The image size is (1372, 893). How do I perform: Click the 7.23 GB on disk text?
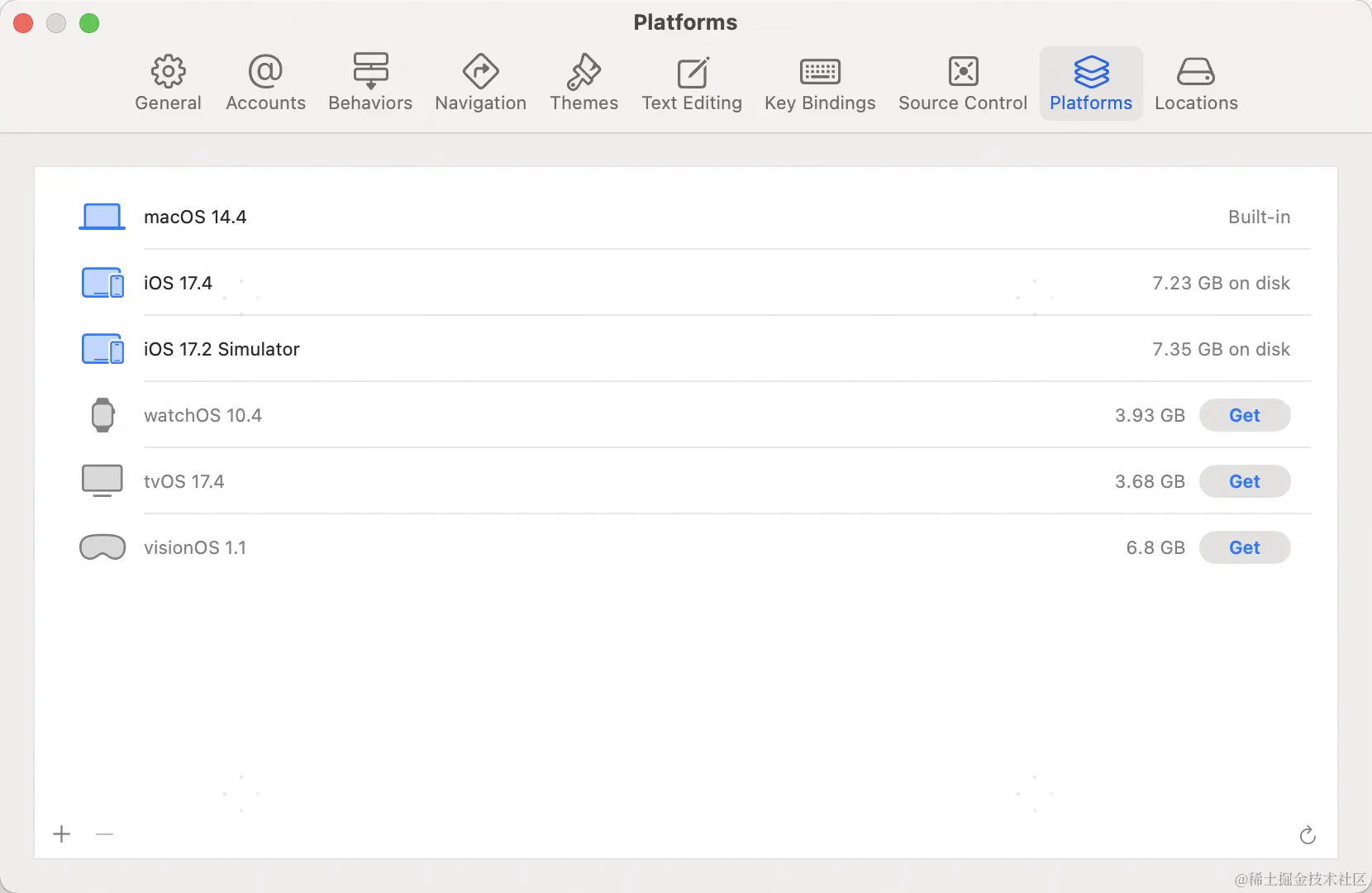pyautogui.click(x=1221, y=283)
